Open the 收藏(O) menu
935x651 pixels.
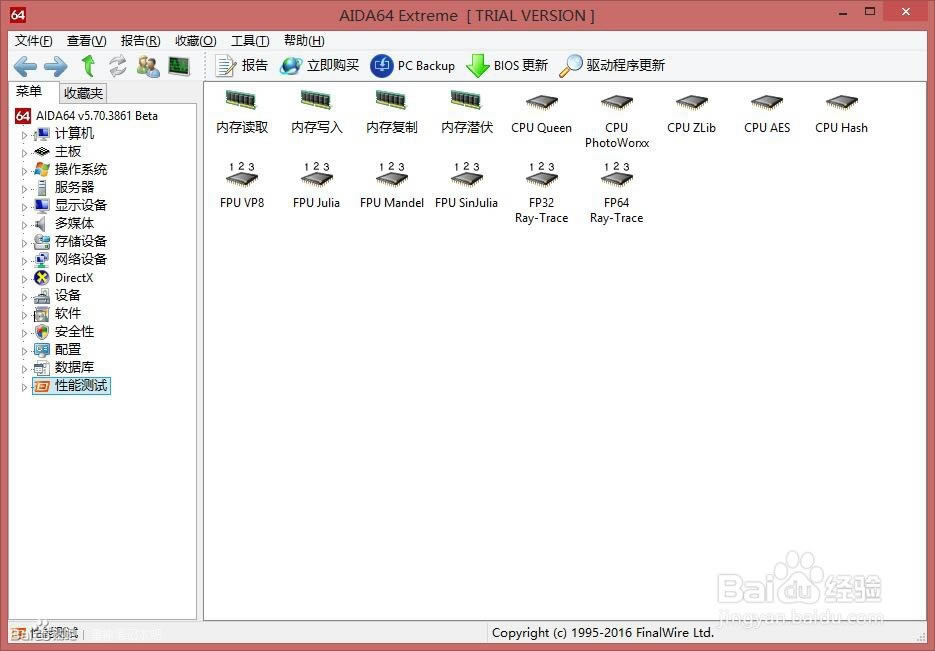195,41
